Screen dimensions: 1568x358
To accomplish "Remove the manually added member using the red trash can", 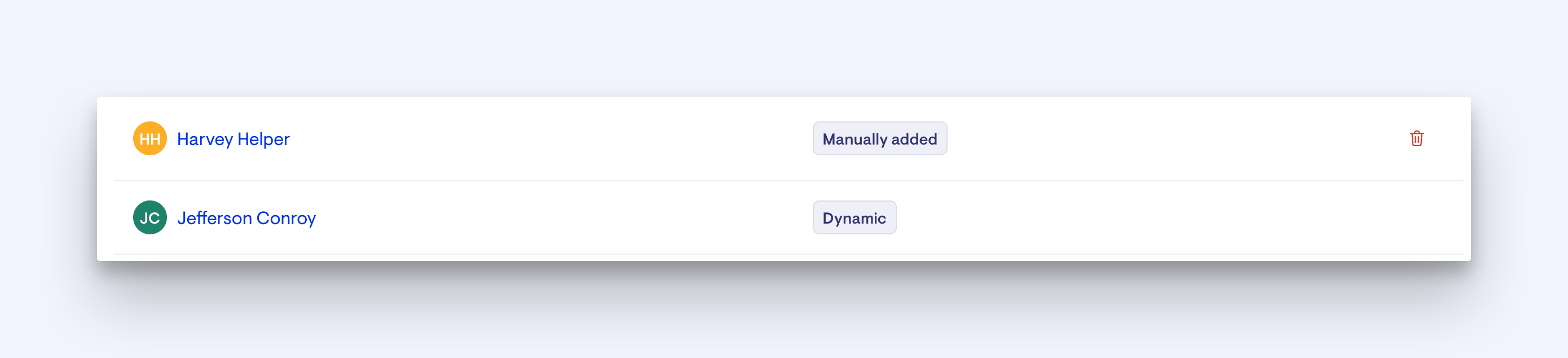I will tap(1416, 138).
